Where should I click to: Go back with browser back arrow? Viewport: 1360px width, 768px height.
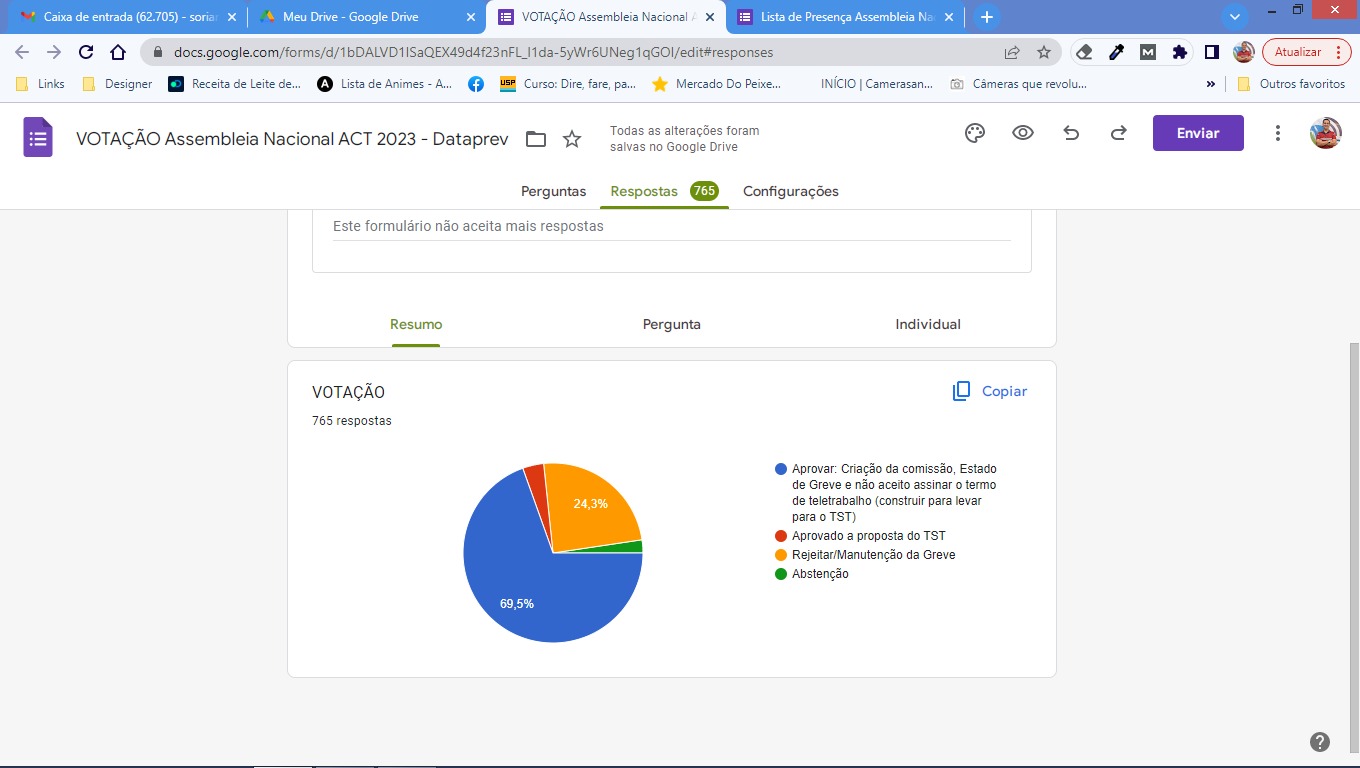pyautogui.click(x=22, y=52)
